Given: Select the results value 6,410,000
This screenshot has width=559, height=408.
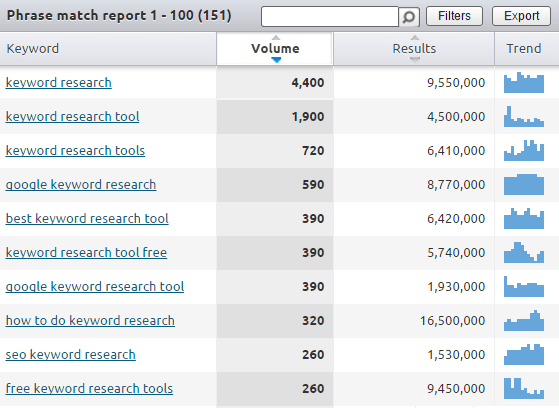Looking at the screenshot, I should click(456, 151).
